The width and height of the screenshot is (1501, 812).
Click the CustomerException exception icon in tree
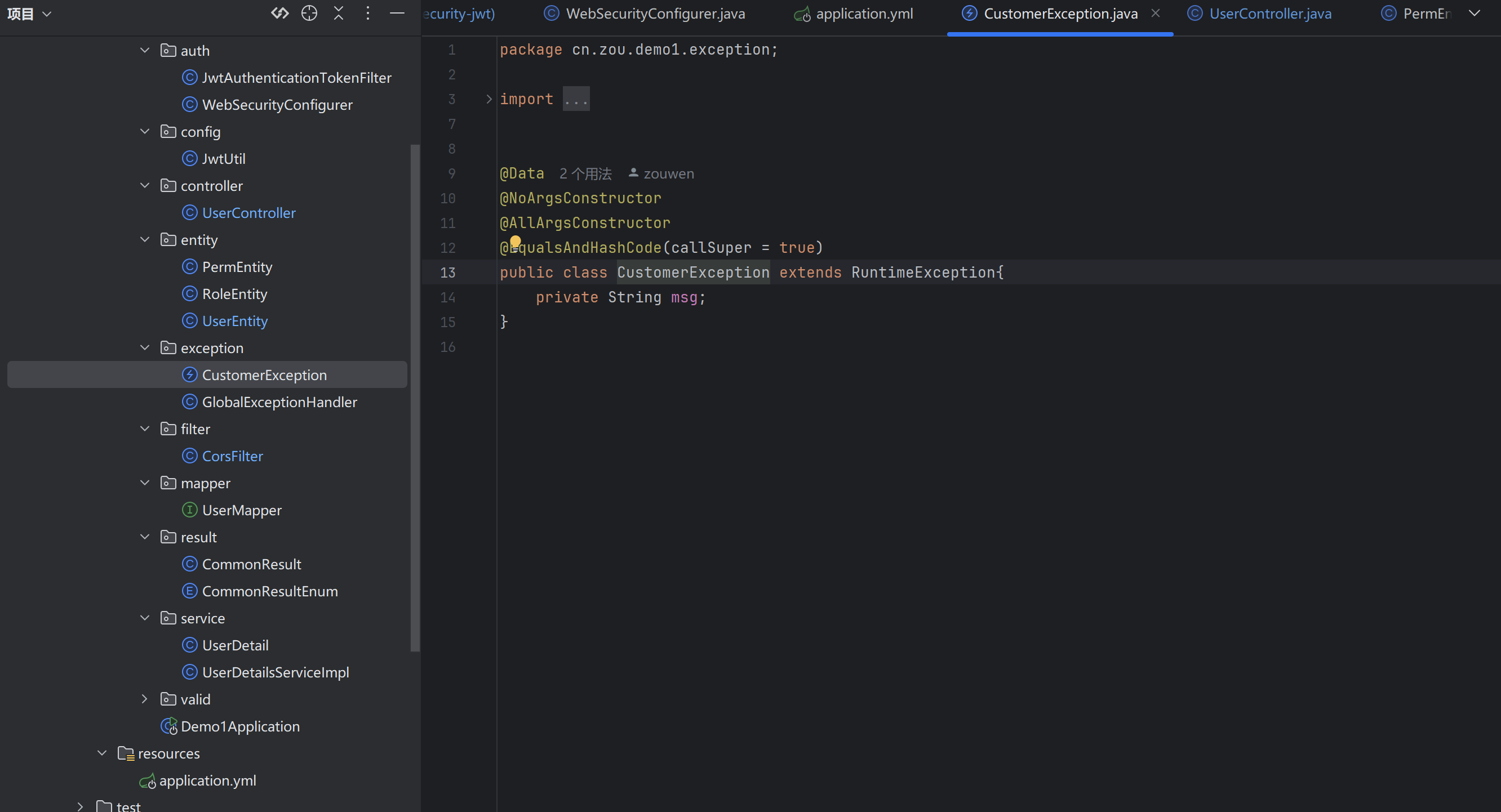[x=189, y=374]
